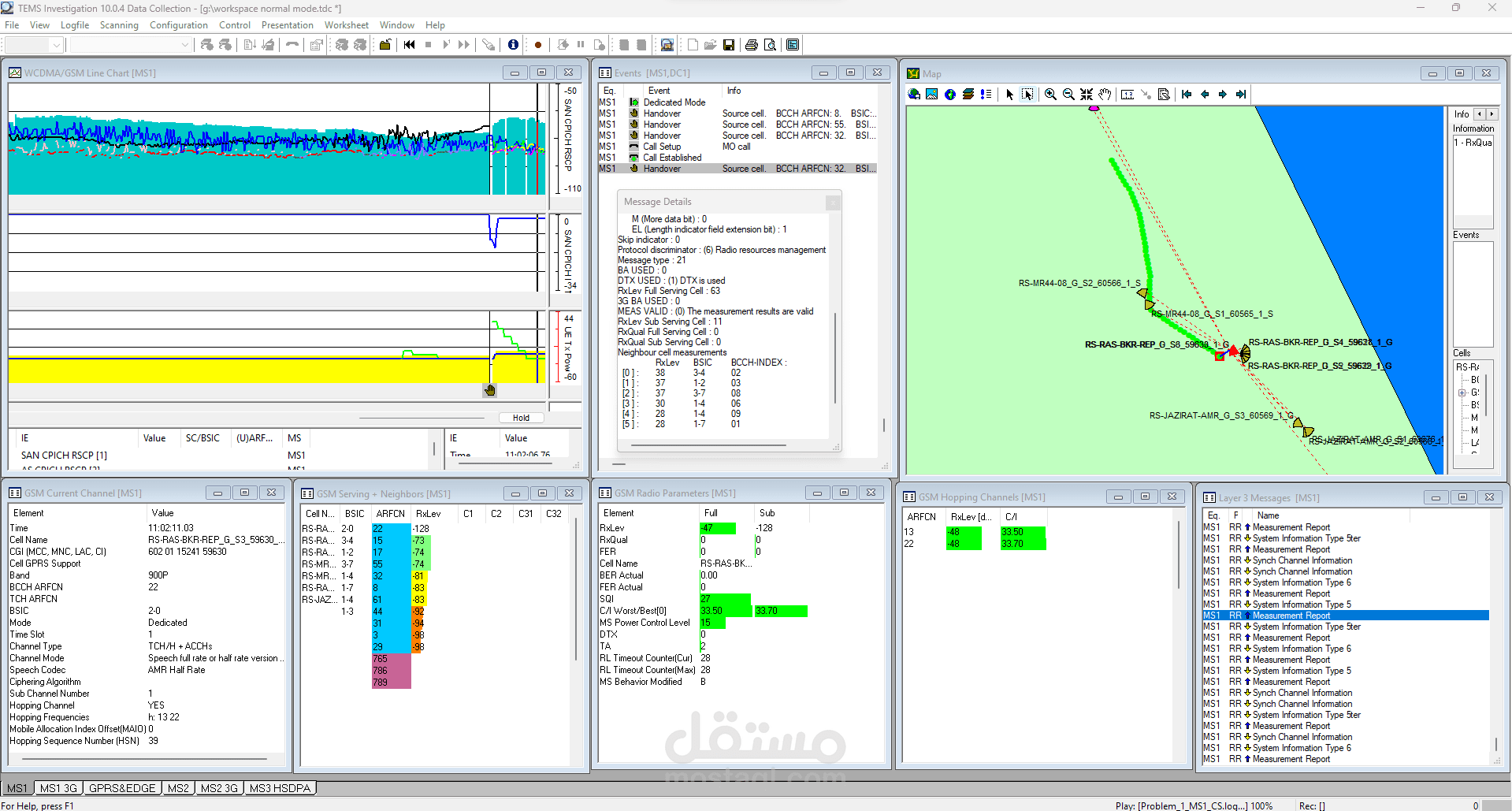This screenshot has width=1512, height=811.
Task: Print using the printer toolbar icon
Action: (751, 45)
